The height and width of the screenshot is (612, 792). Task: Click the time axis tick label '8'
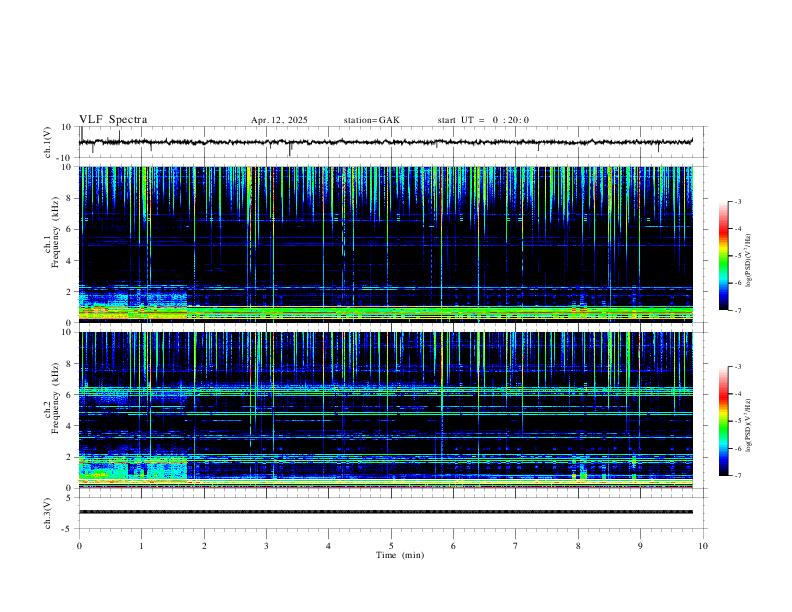tap(578, 546)
